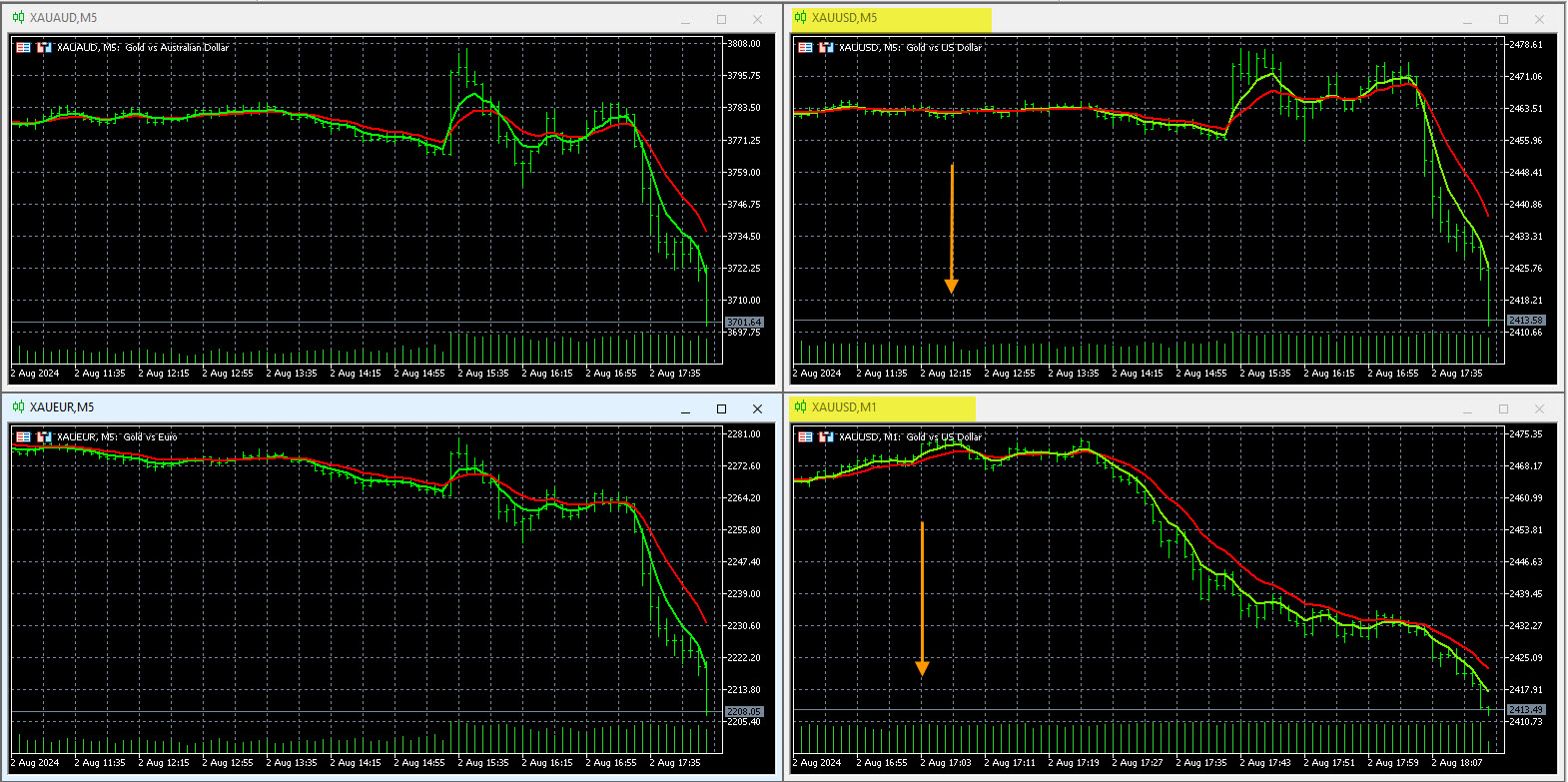Click the 'Gold vs Australian Dollar' chart label

[x=177, y=47]
